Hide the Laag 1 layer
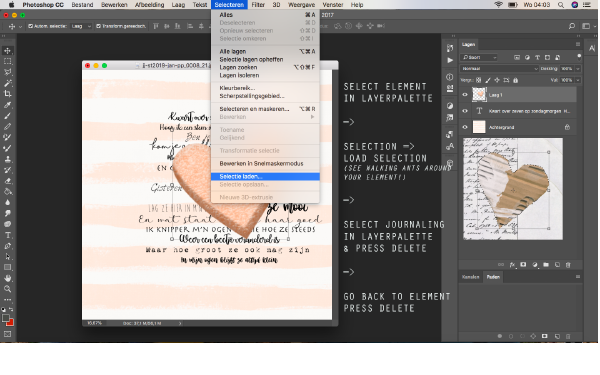Image resolution: width=600 pixels, height=375 pixels. point(465,95)
